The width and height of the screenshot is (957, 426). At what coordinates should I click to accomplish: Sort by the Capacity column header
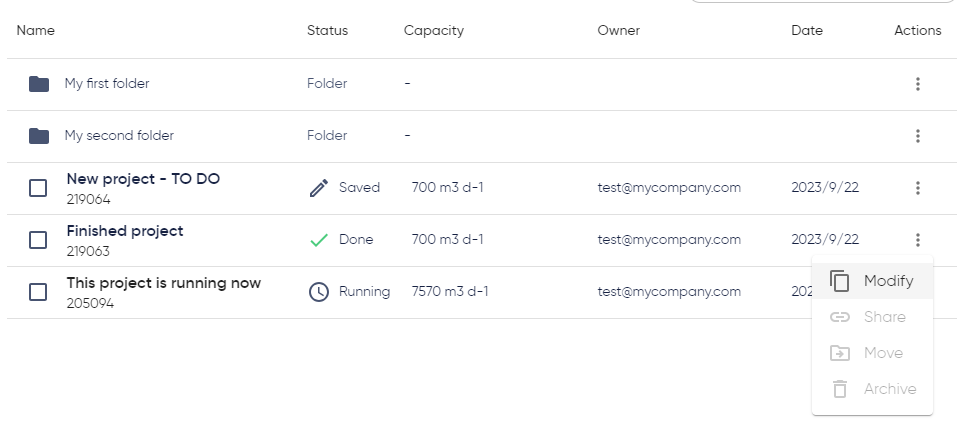434,31
